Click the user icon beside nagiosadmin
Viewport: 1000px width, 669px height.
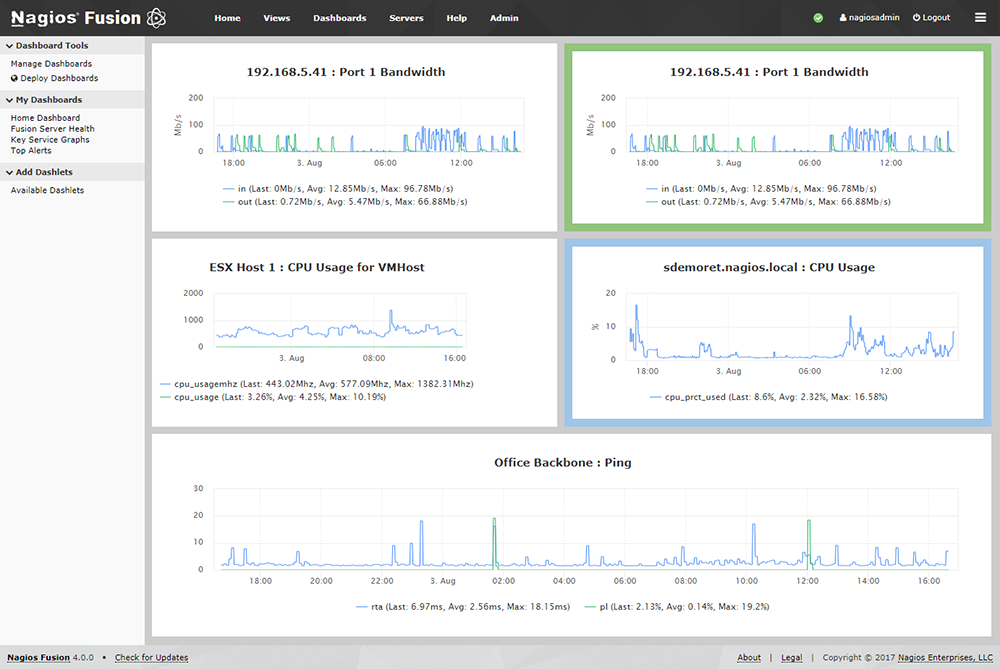843,18
